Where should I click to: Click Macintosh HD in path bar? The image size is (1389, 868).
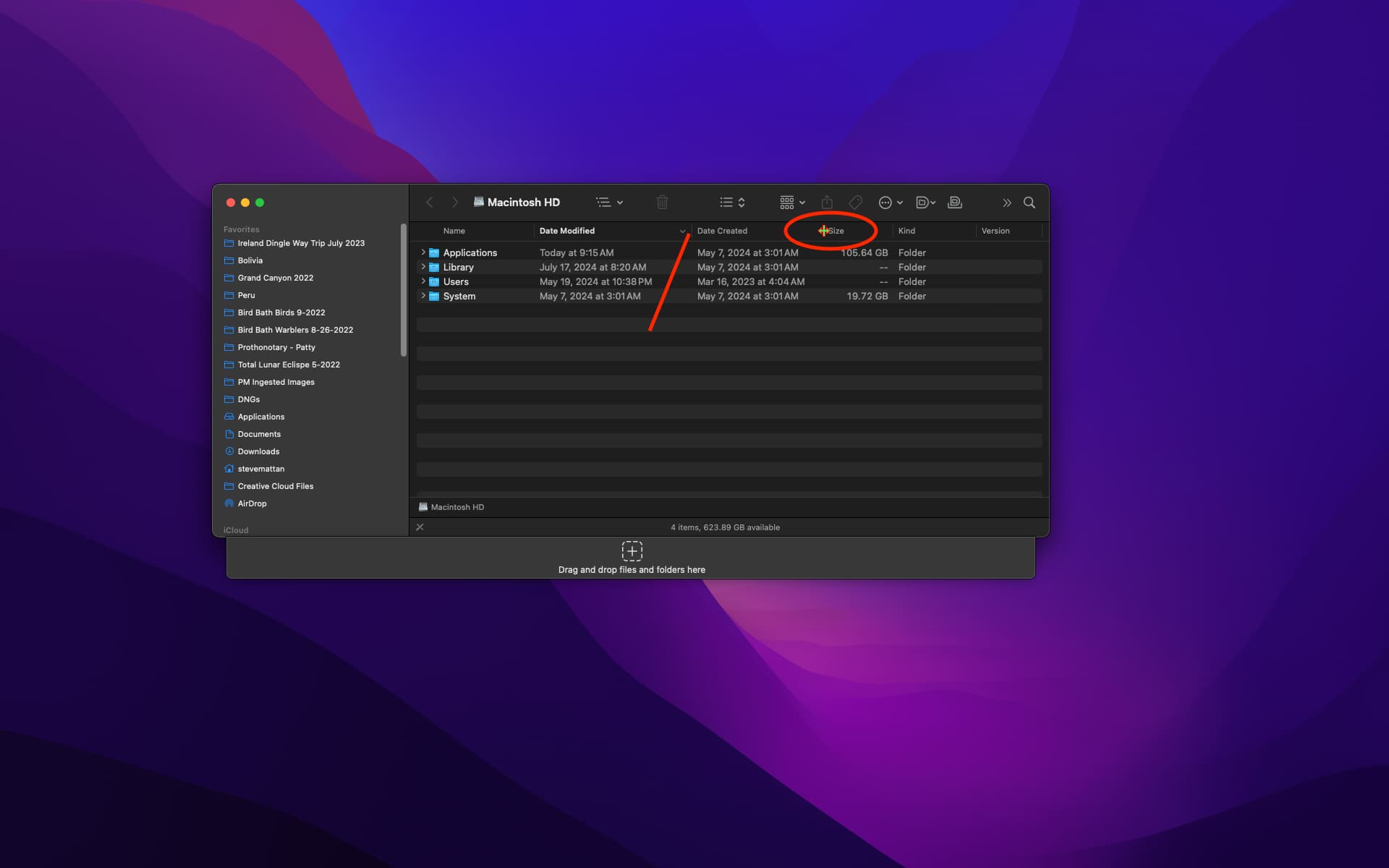[451, 507]
